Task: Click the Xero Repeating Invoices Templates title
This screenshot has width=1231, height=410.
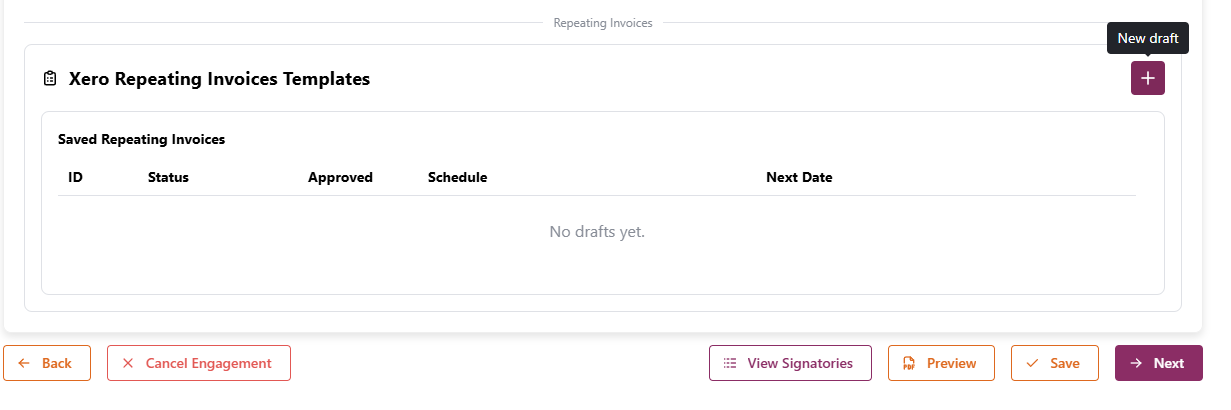Action: click(219, 79)
